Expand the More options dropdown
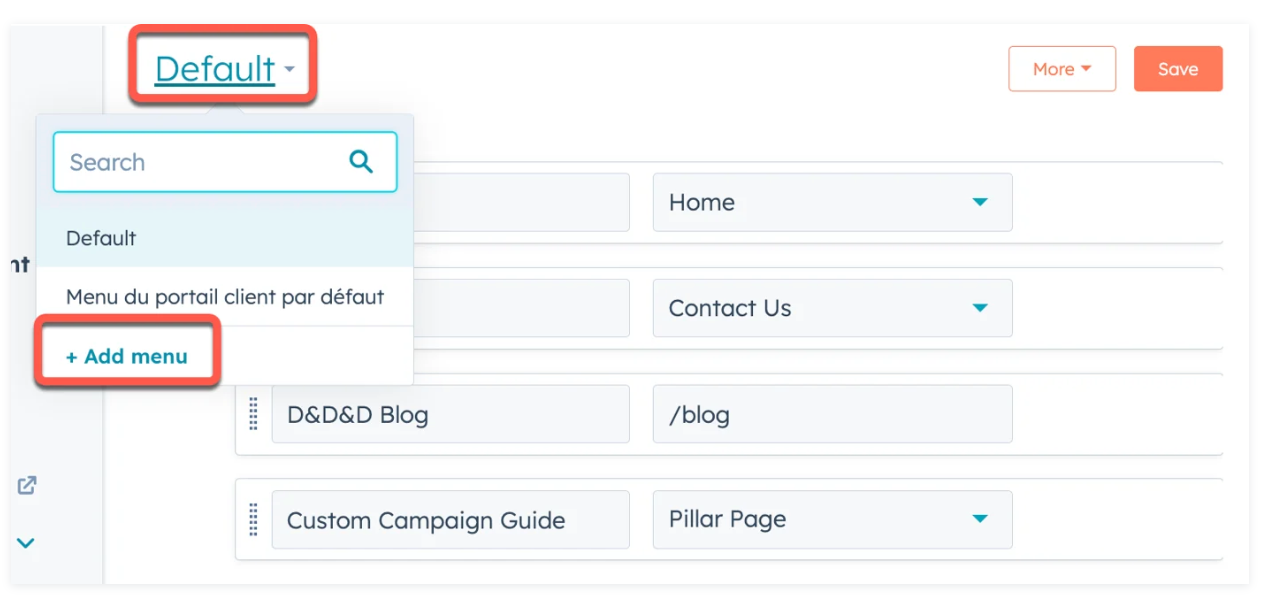The image size is (1276, 596). (1062, 68)
